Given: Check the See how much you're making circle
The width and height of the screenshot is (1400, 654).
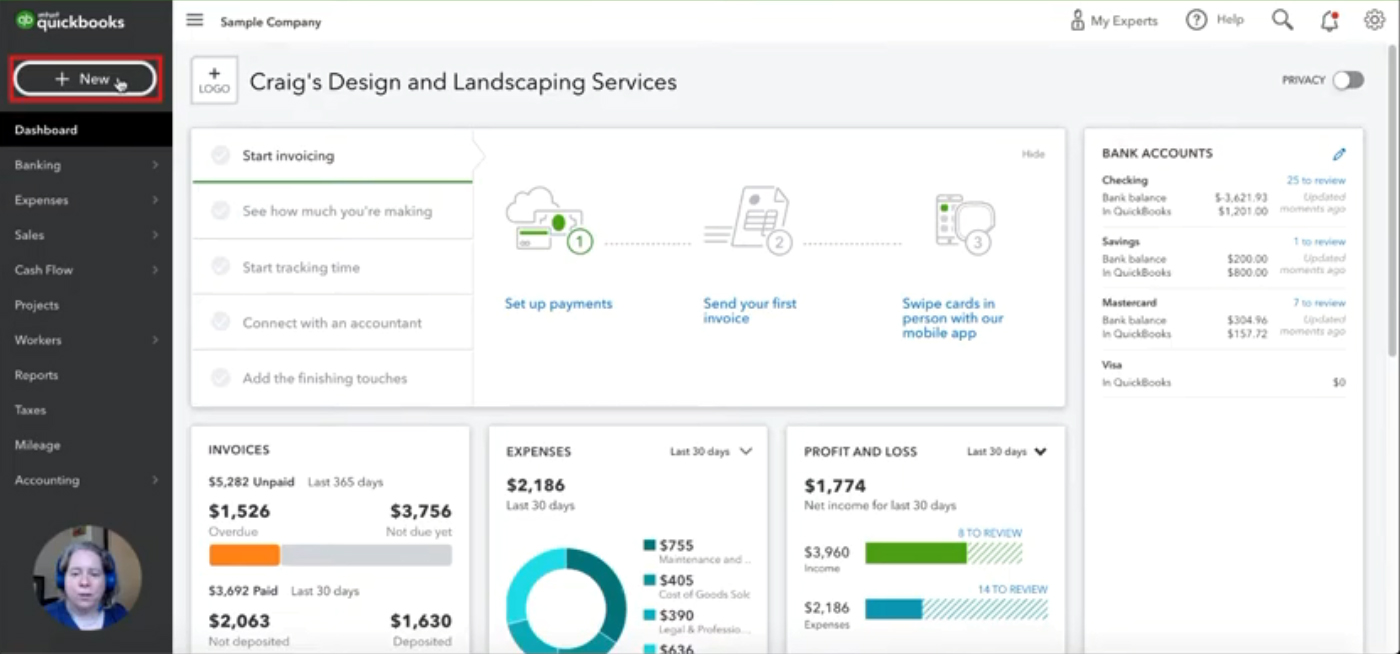Looking at the screenshot, I should click(x=220, y=211).
